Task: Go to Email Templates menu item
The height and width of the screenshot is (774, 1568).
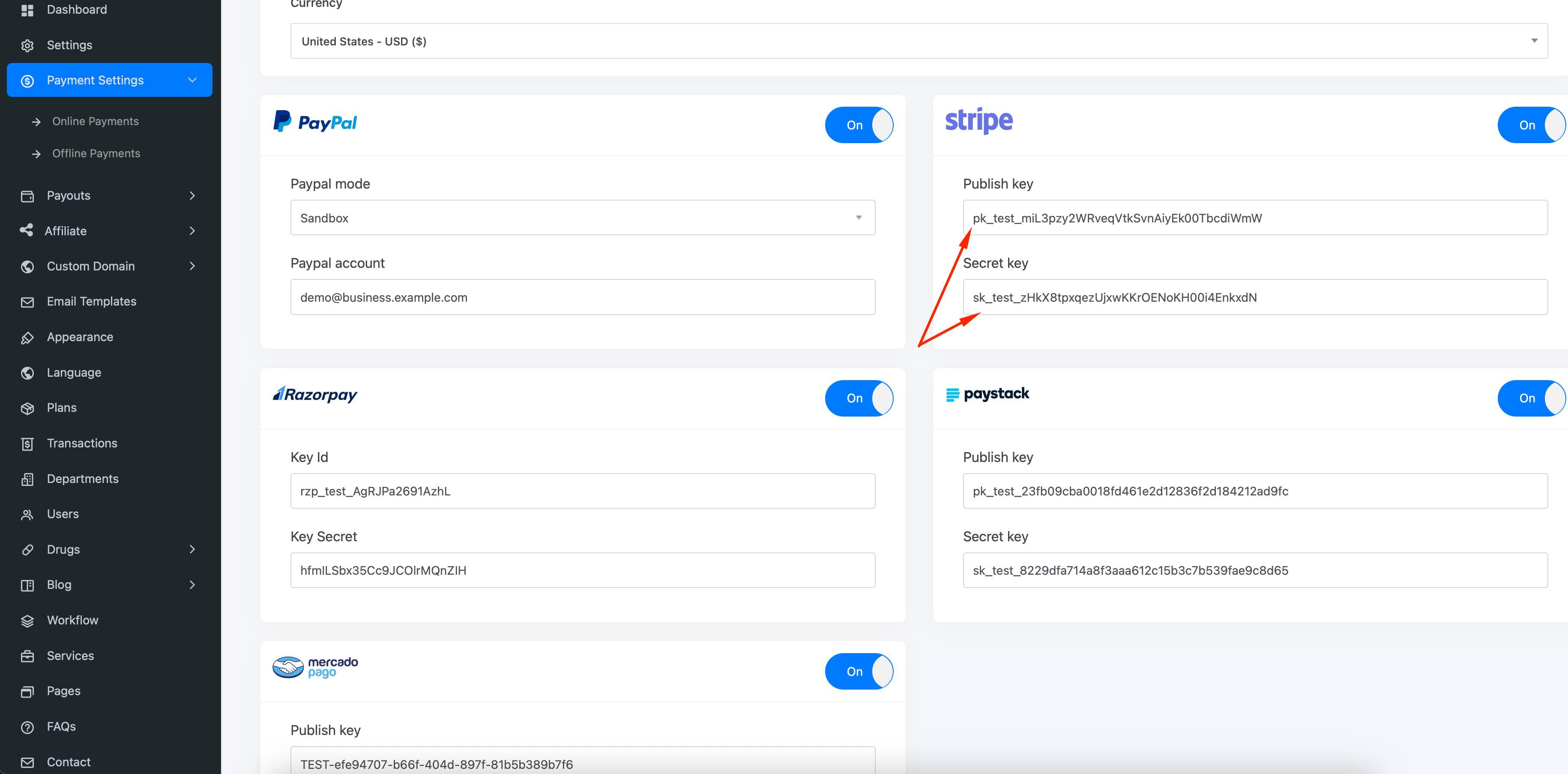Action: pos(91,301)
